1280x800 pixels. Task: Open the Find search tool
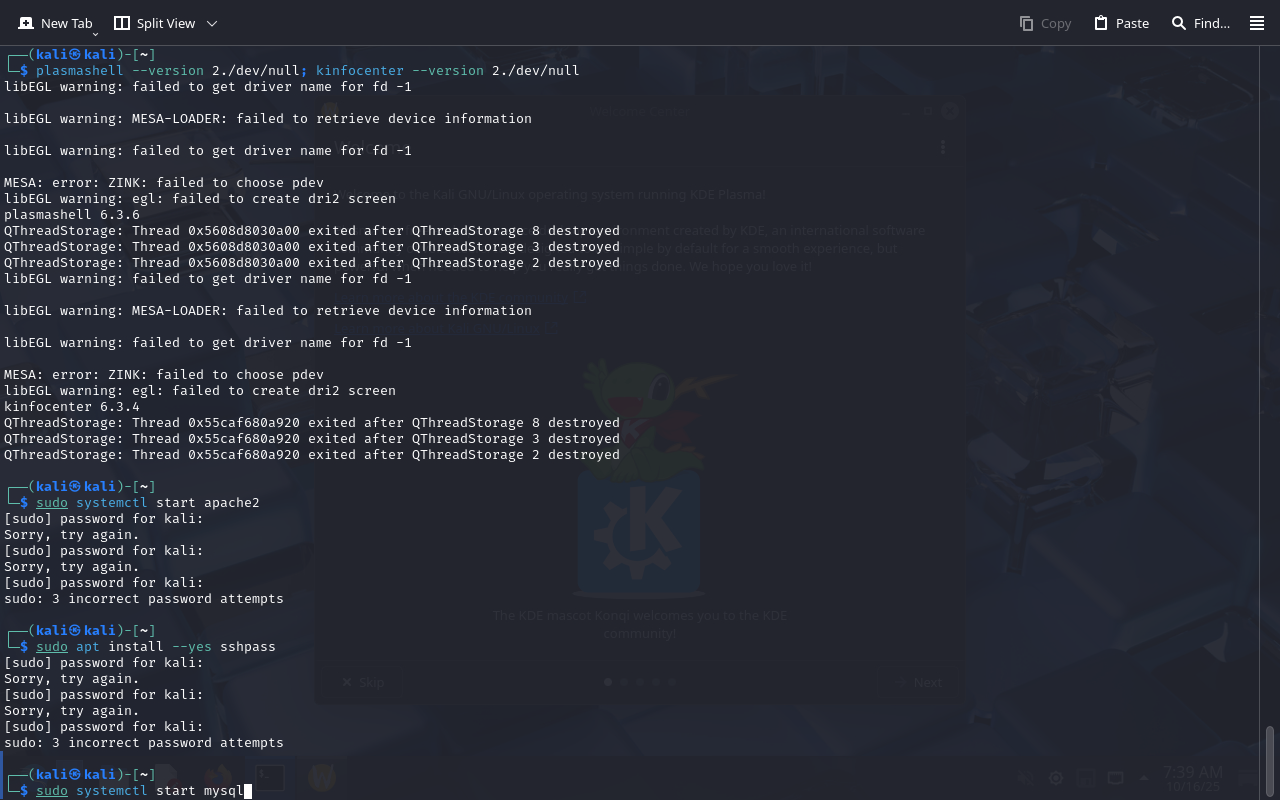point(1200,23)
